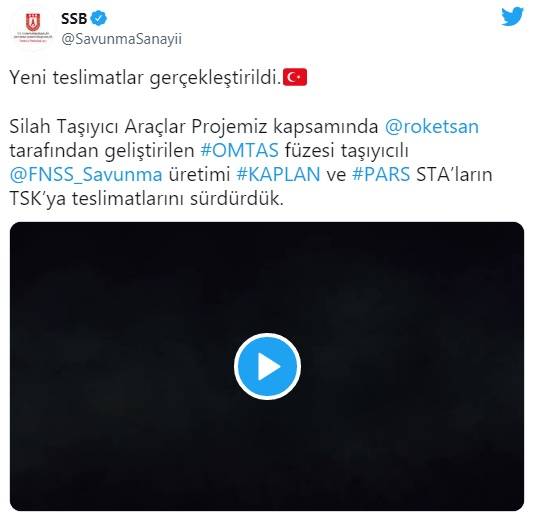Open the #PARS hashtag
Viewport: 534px width, 519px height.
[x=381, y=174]
